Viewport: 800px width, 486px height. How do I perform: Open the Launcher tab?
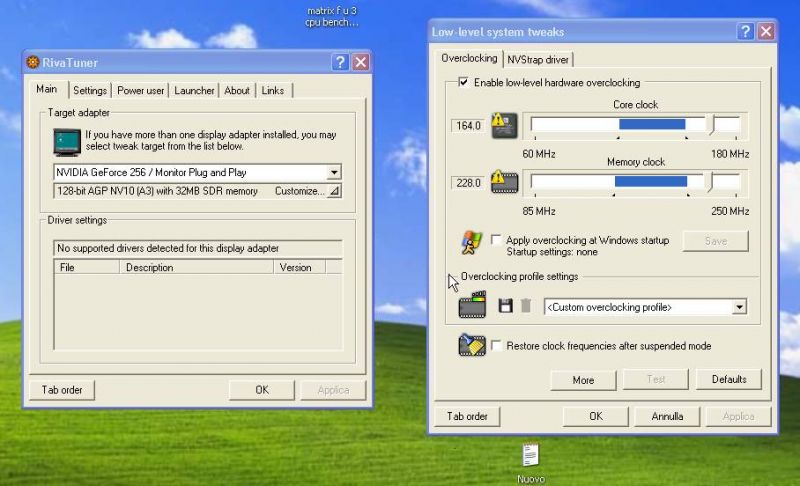(194, 91)
